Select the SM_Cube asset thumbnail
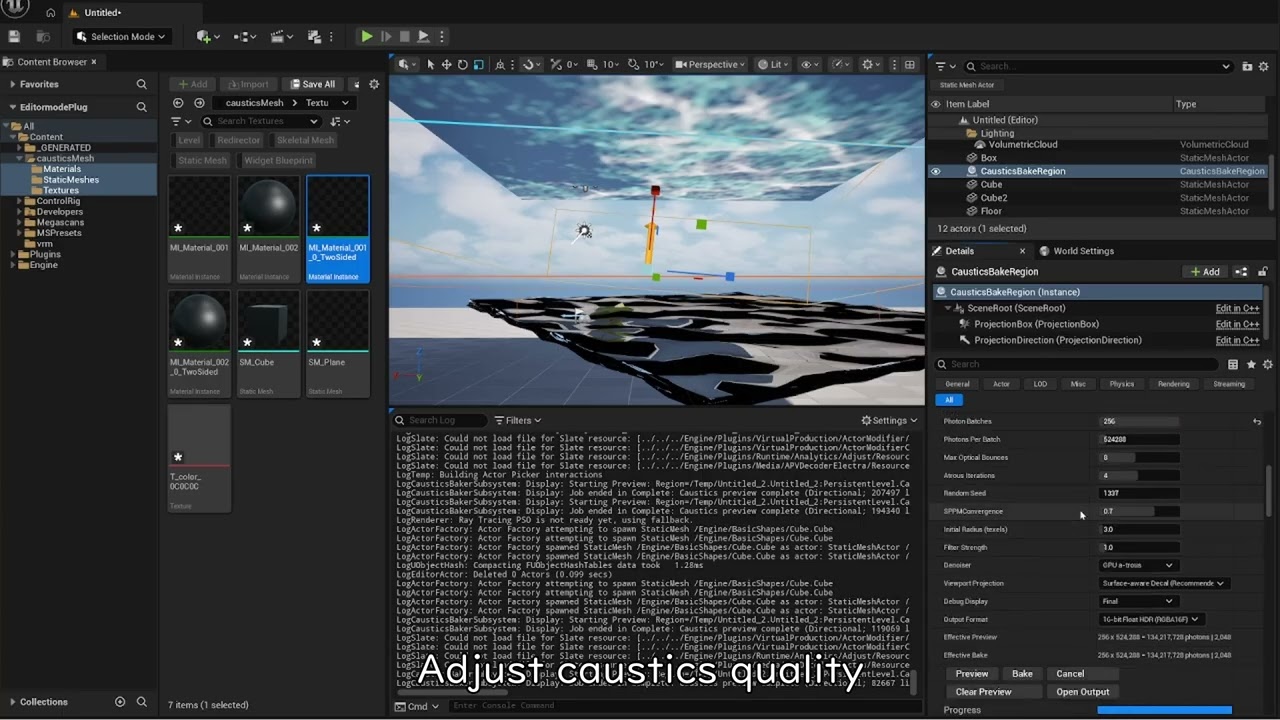The width and height of the screenshot is (1280, 720). (268, 343)
